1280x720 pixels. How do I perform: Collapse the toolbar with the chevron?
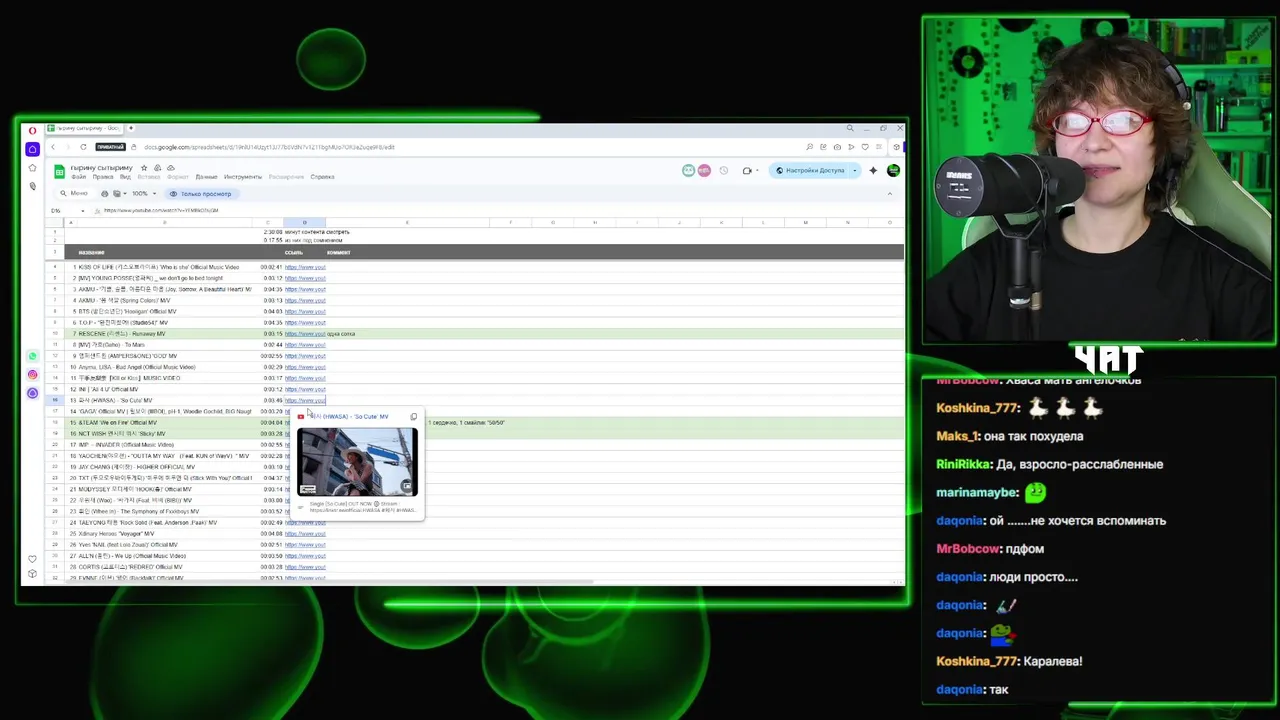coord(890,193)
